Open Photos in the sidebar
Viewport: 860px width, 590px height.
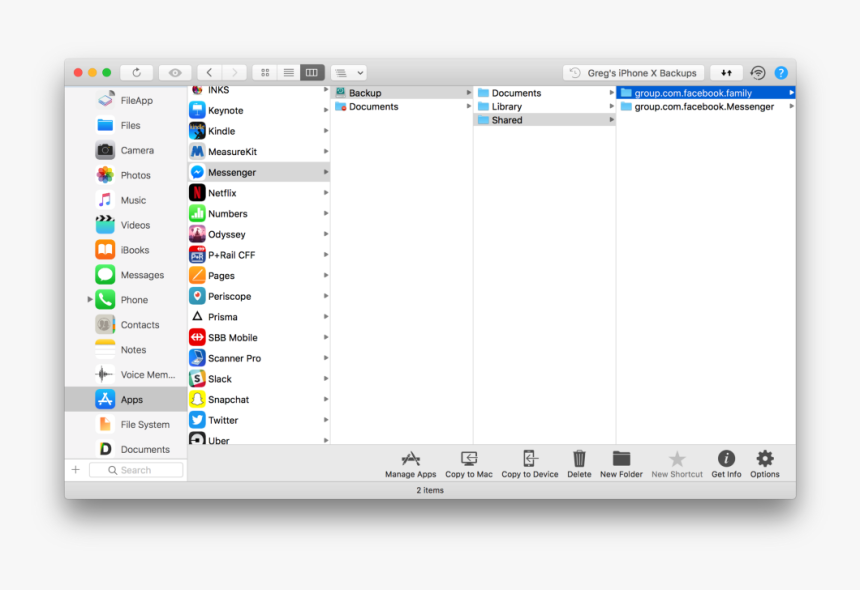126,175
